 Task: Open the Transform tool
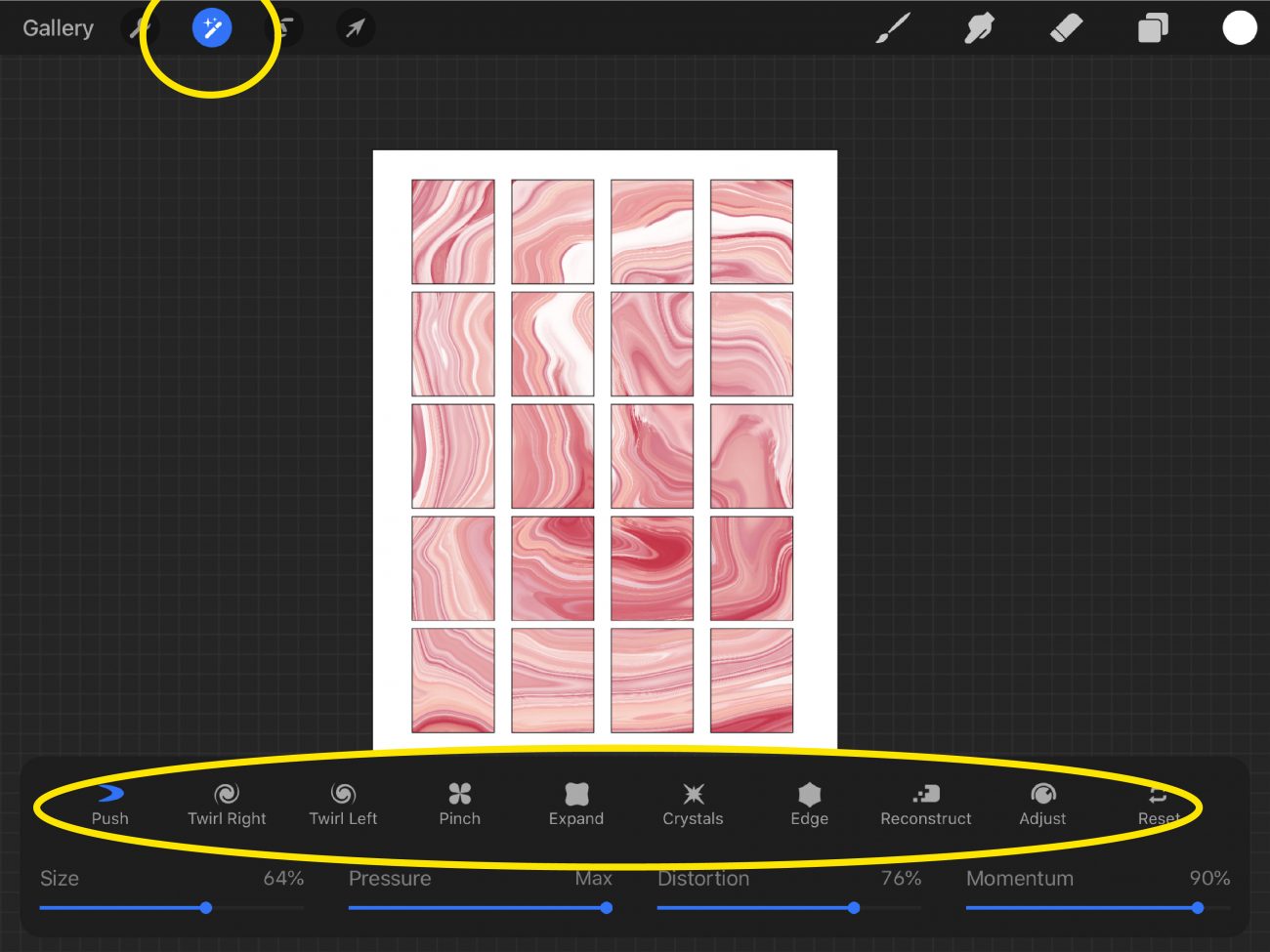[355, 28]
